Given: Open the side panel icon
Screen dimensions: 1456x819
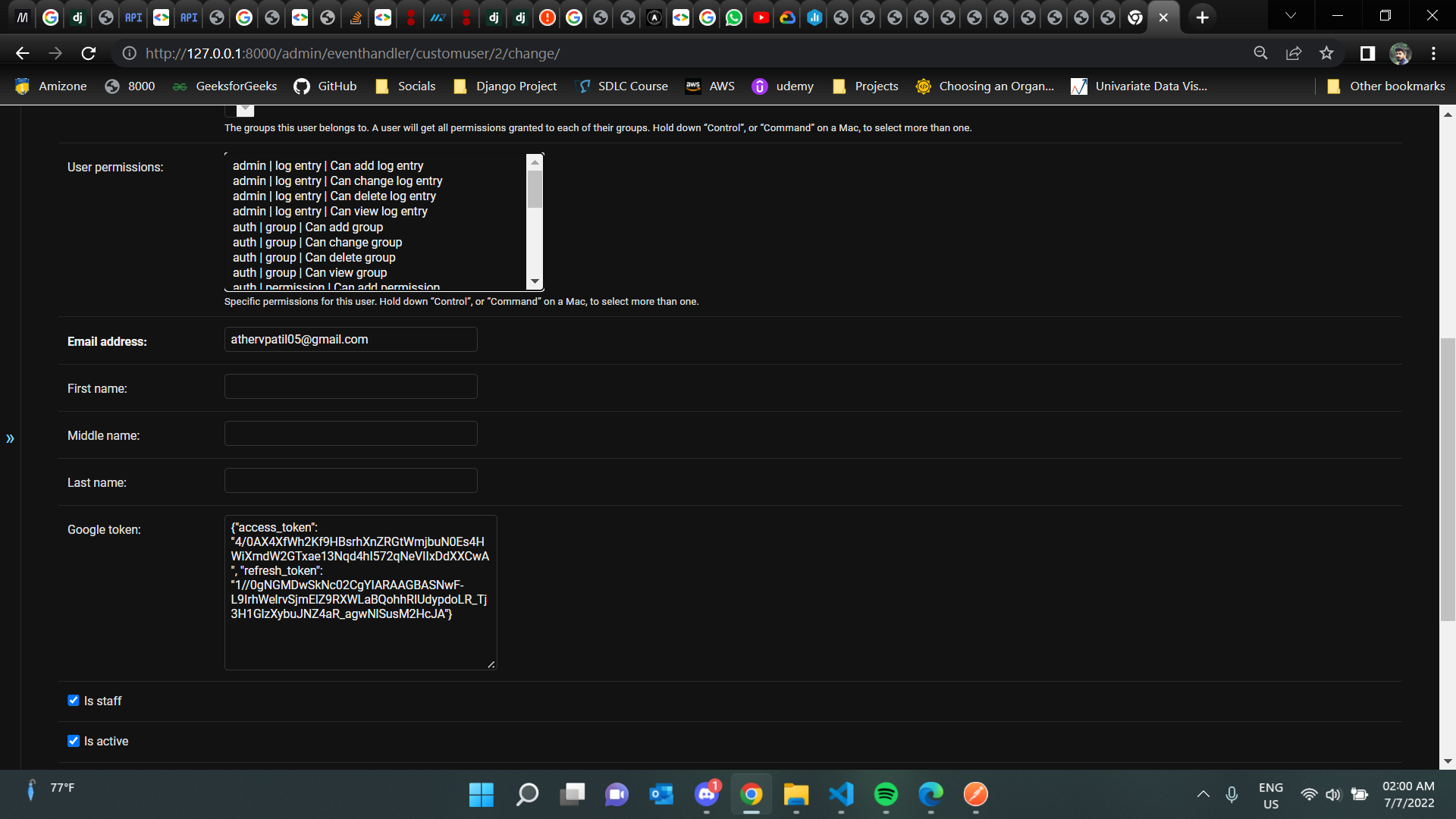Looking at the screenshot, I should pyautogui.click(x=1367, y=53).
